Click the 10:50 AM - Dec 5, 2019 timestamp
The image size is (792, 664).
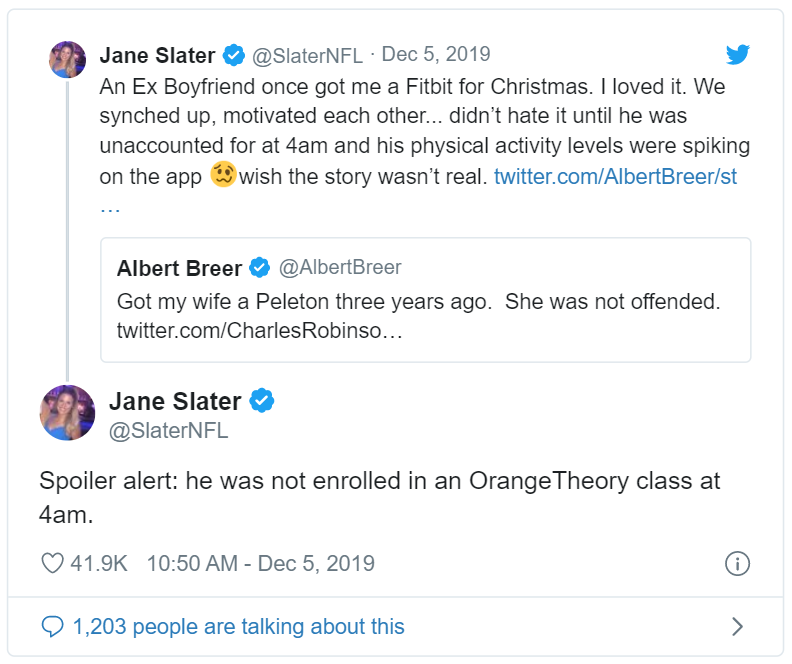260,563
